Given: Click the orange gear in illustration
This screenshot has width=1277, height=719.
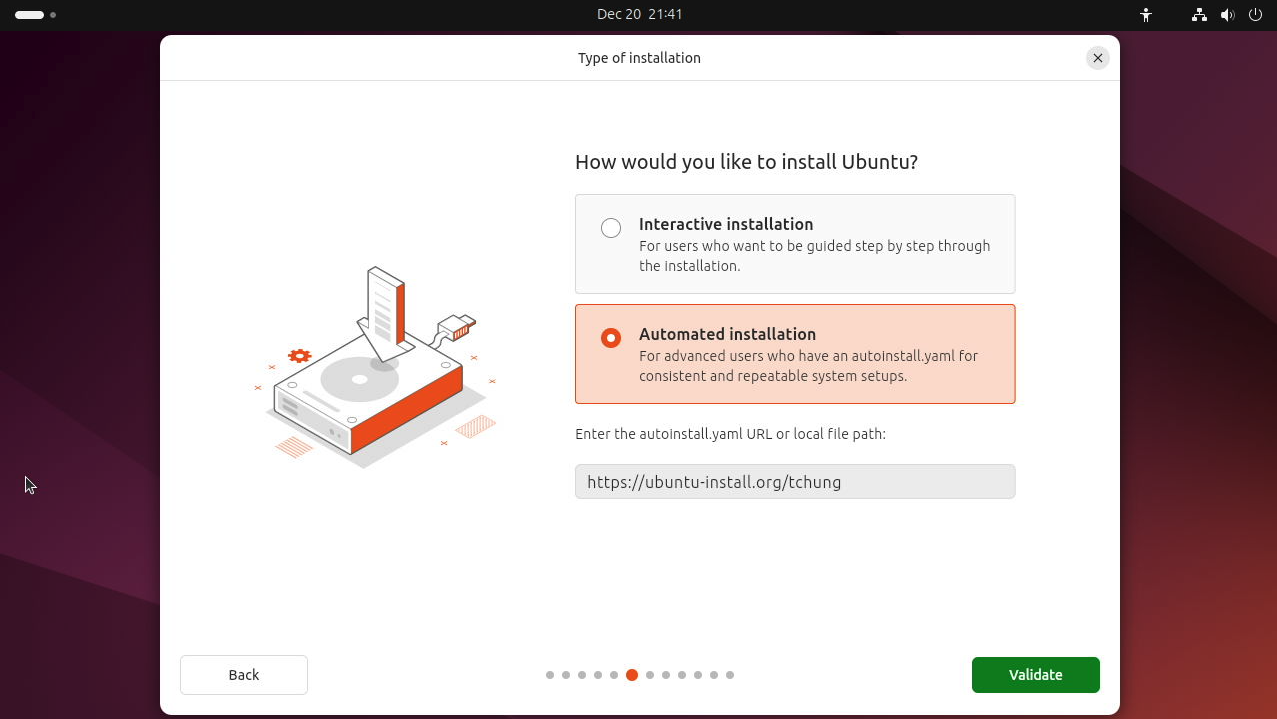Looking at the screenshot, I should point(299,356).
